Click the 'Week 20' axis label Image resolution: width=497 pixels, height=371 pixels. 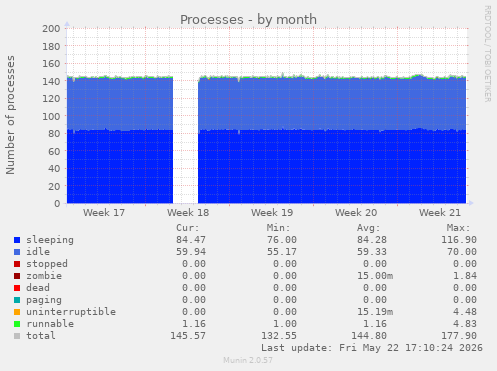click(x=356, y=213)
